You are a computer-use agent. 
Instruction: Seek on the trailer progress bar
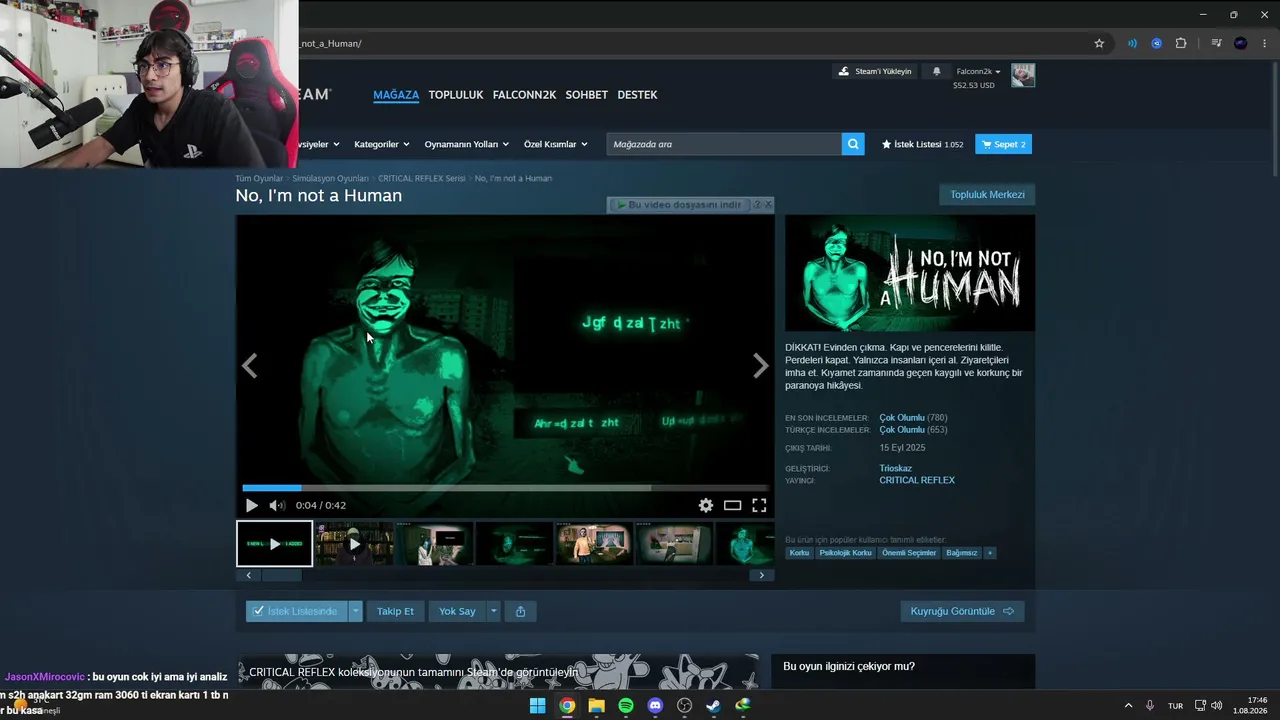point(505,488)
